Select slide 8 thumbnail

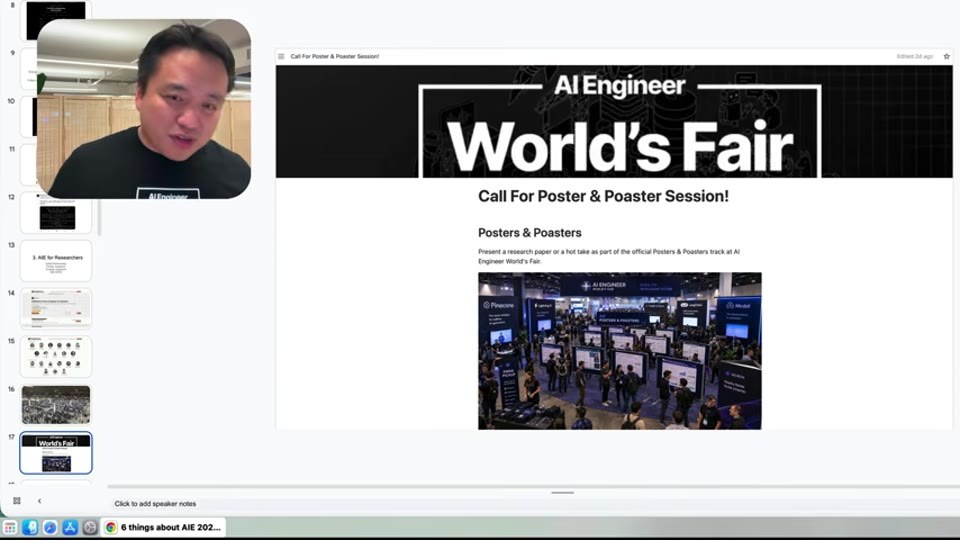(x=56, y=10)
